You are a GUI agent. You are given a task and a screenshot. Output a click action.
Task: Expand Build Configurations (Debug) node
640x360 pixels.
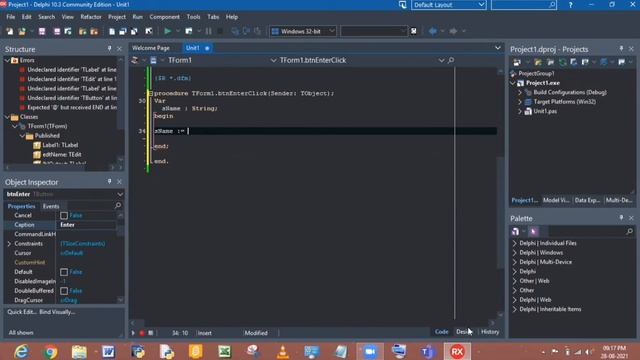coord(520,93)
